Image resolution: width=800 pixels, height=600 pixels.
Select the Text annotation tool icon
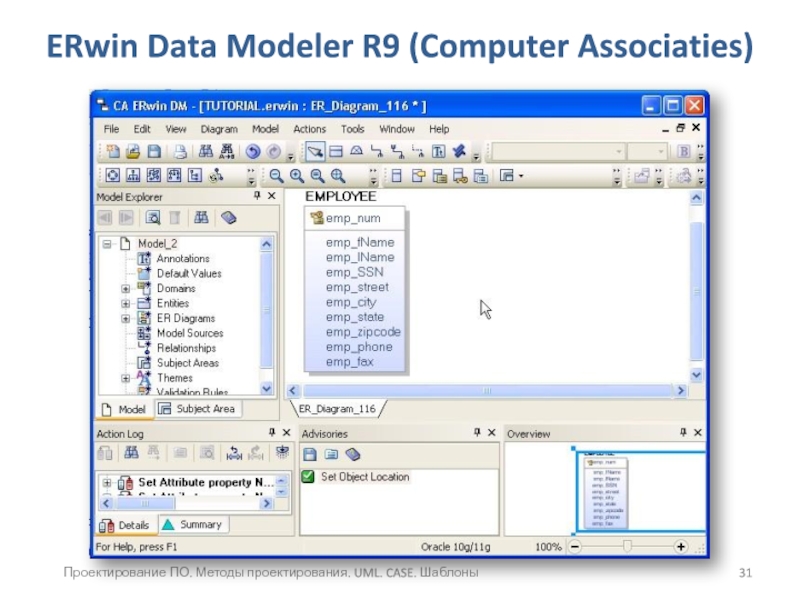439,152
